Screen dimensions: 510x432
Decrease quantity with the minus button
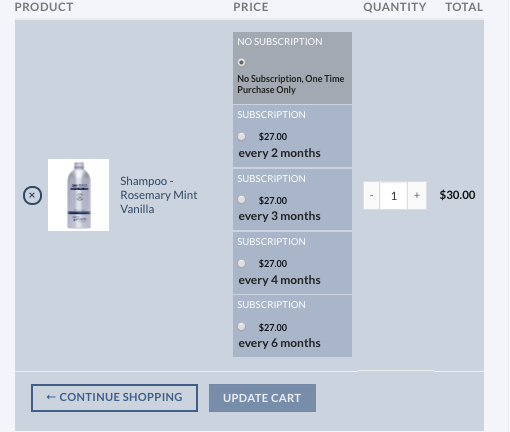coord(371,196)
